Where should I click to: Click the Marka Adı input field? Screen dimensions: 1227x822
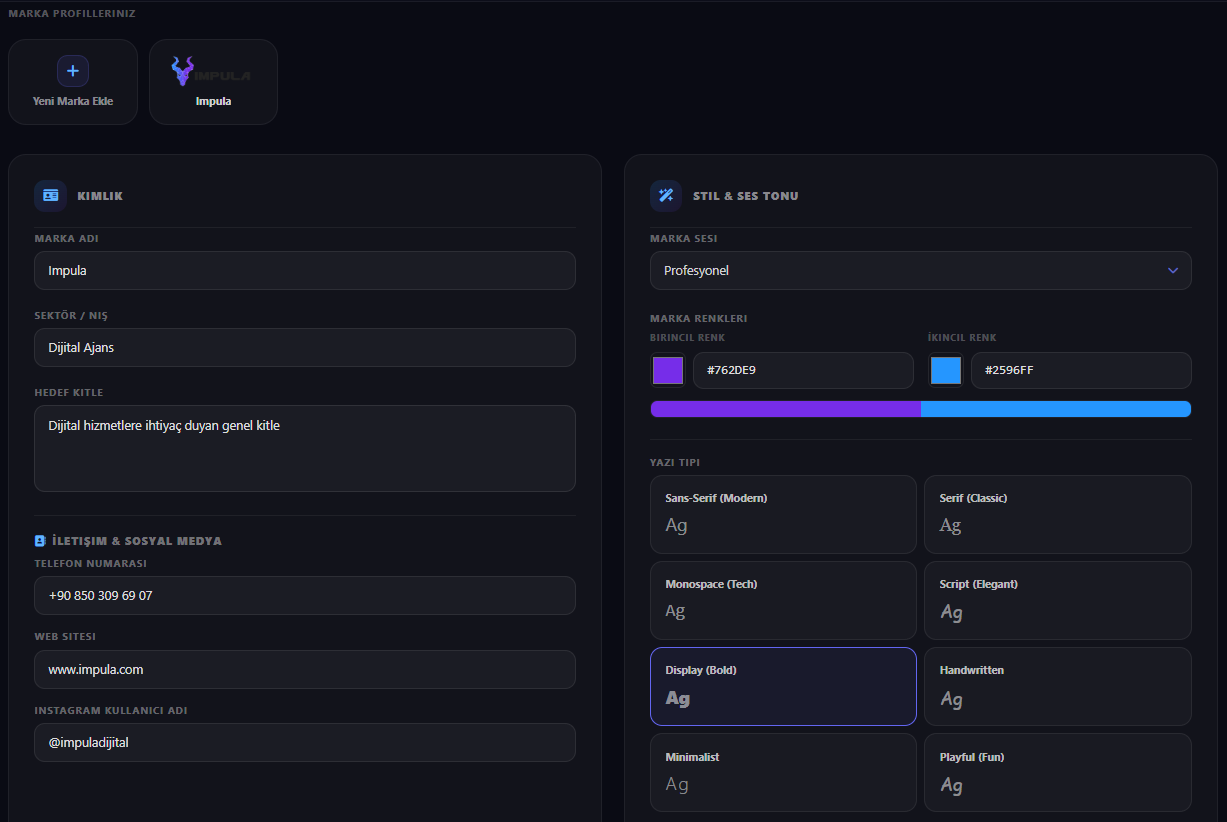pyautogui.click(x=305, y=271)
